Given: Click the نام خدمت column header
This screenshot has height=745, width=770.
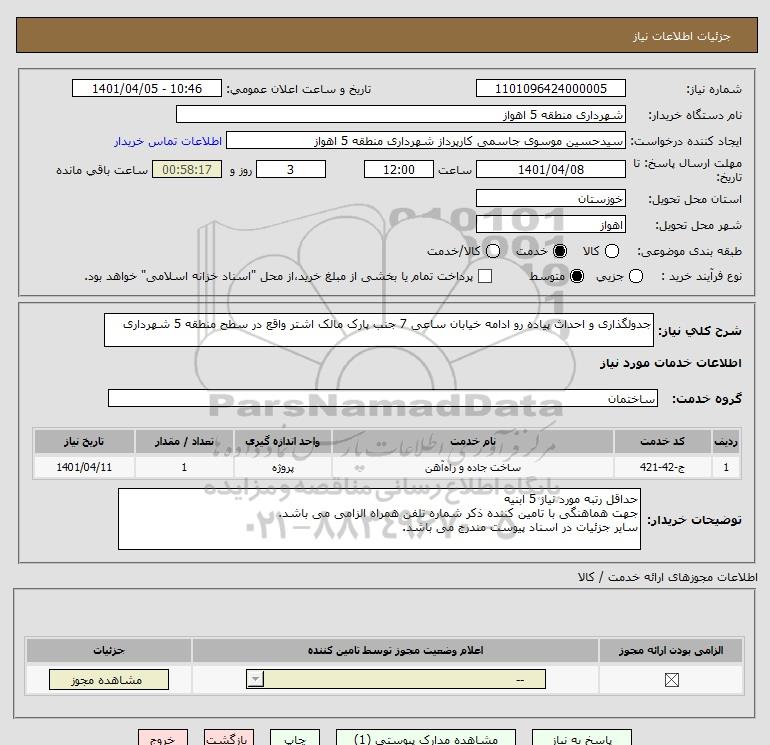Looking at the screenshot, I should [x=472, y=441].
